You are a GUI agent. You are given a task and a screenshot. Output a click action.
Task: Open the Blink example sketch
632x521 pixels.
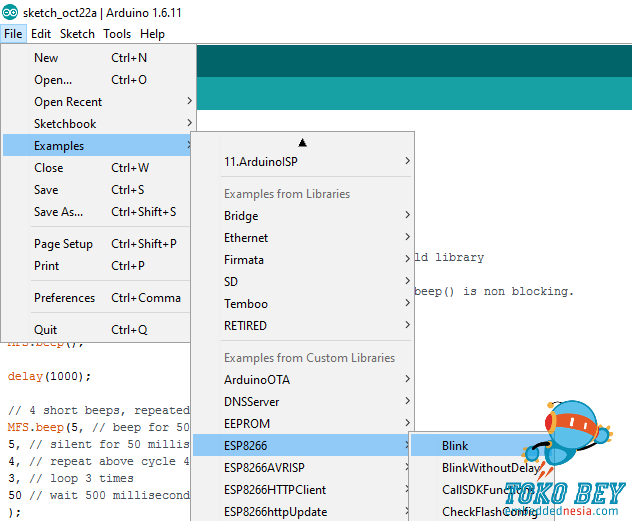(482, 445)
